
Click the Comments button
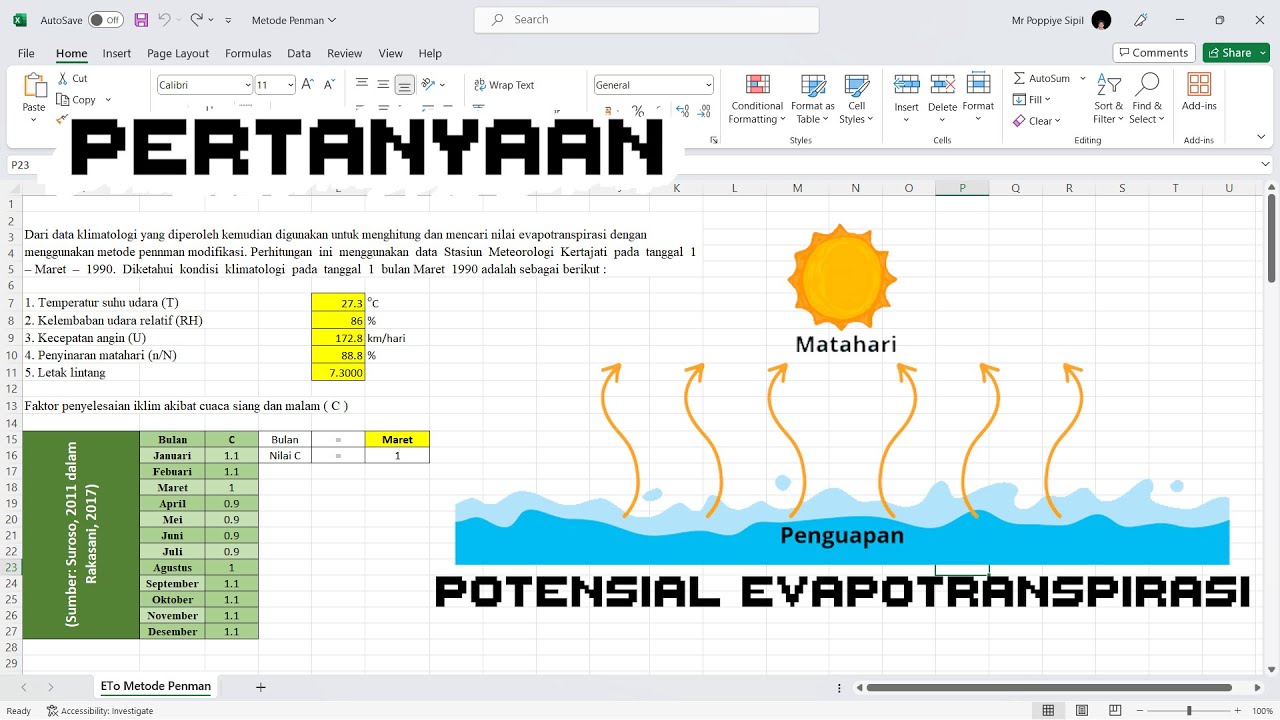pyautogui.click(x=1153, y=53)
